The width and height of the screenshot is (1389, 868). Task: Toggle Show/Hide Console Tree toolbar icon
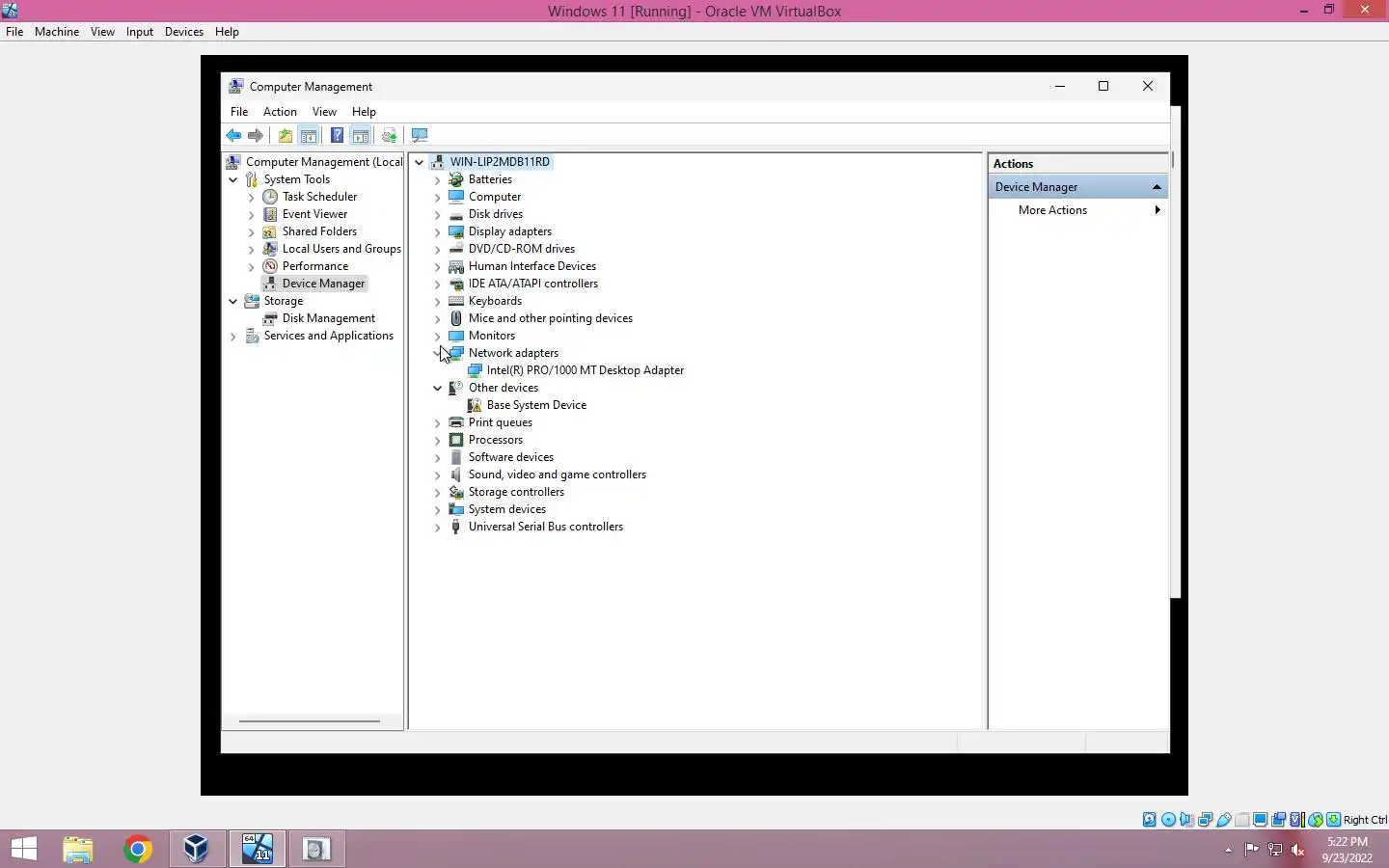309,136
